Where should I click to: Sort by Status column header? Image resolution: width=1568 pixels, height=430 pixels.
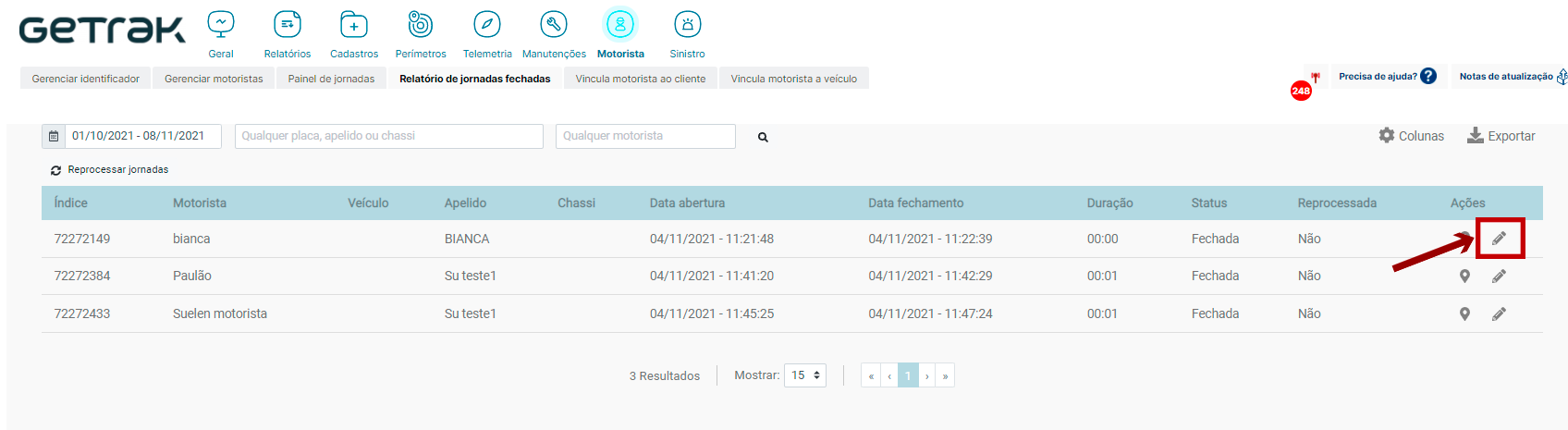(1209, 203)
